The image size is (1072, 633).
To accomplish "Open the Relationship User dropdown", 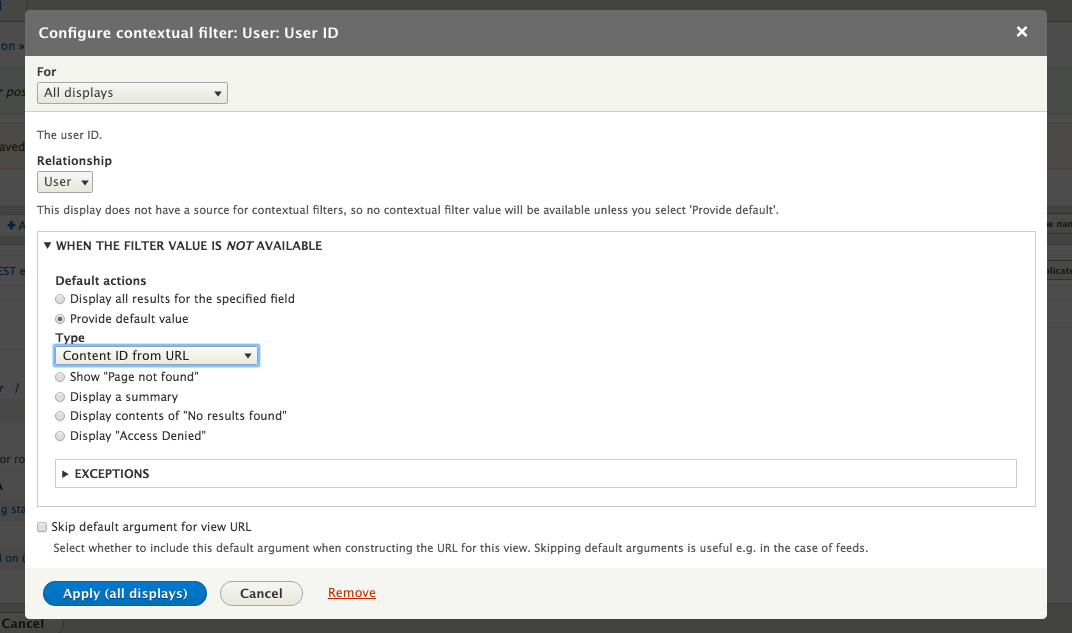I will (x=65, y=182).
